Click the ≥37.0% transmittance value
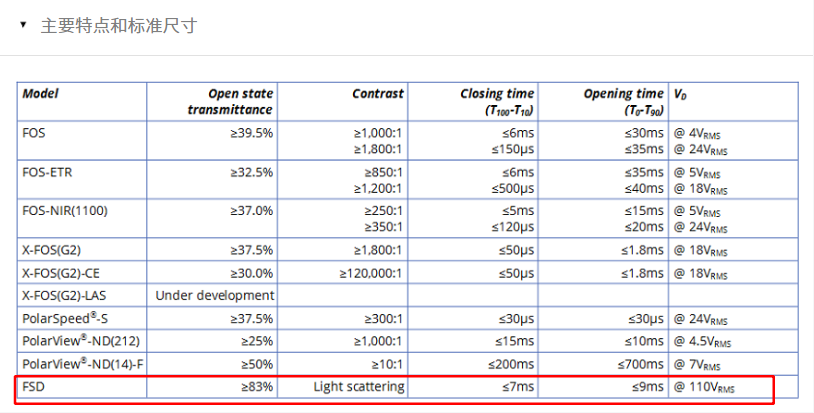The height and width of the screenshot is (413, 814). tap(252, 211)
